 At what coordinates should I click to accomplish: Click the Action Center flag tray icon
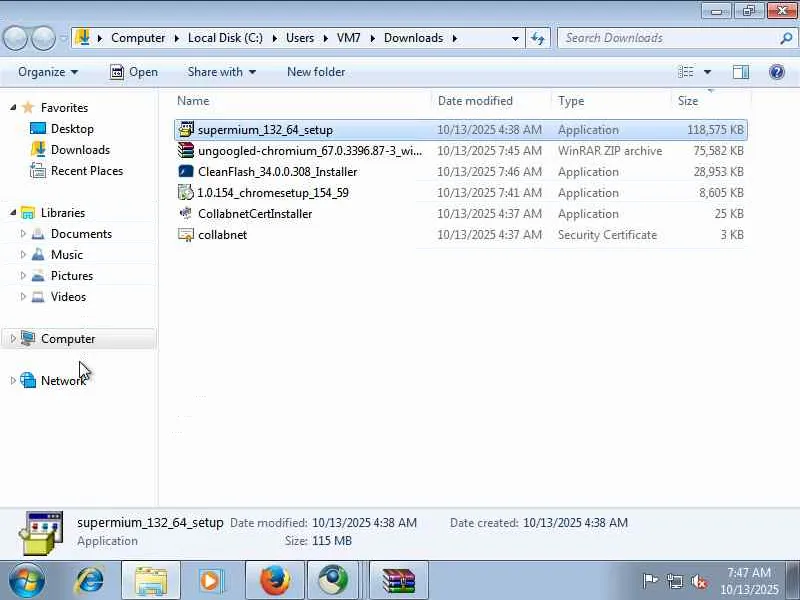651,581
